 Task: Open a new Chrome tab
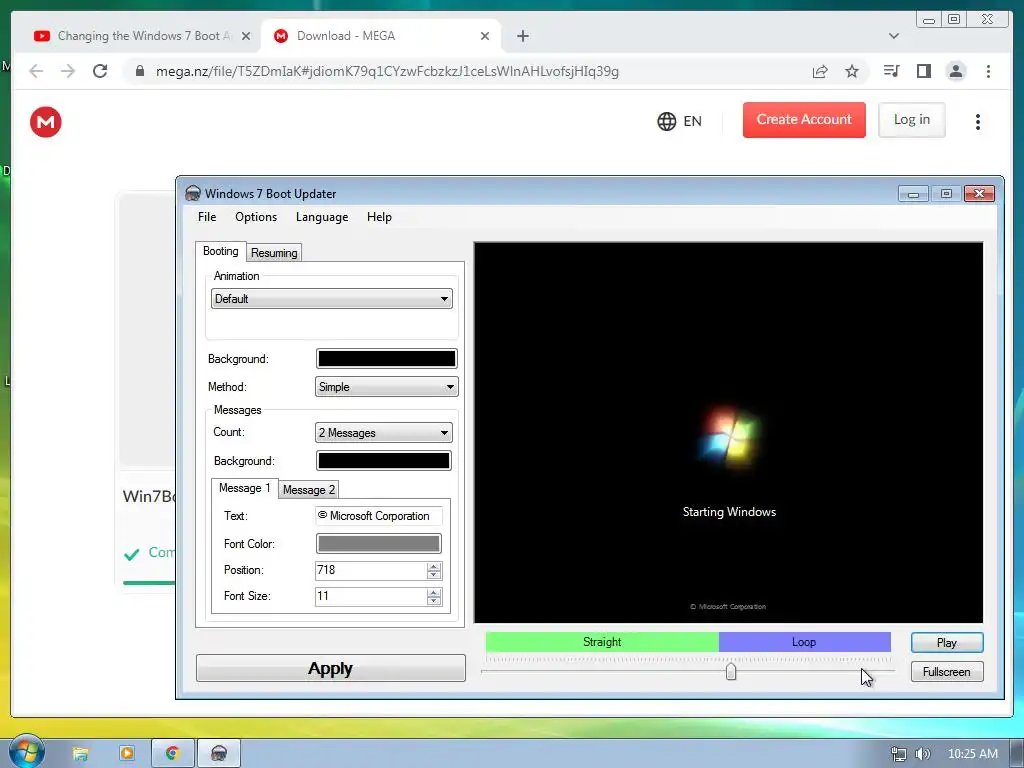tap(522, 36)
